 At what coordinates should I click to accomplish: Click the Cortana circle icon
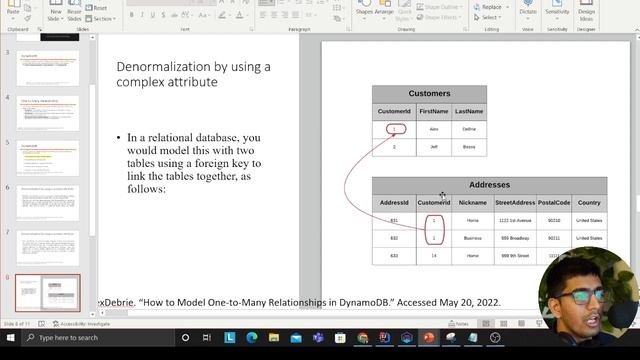pos(185,338)
